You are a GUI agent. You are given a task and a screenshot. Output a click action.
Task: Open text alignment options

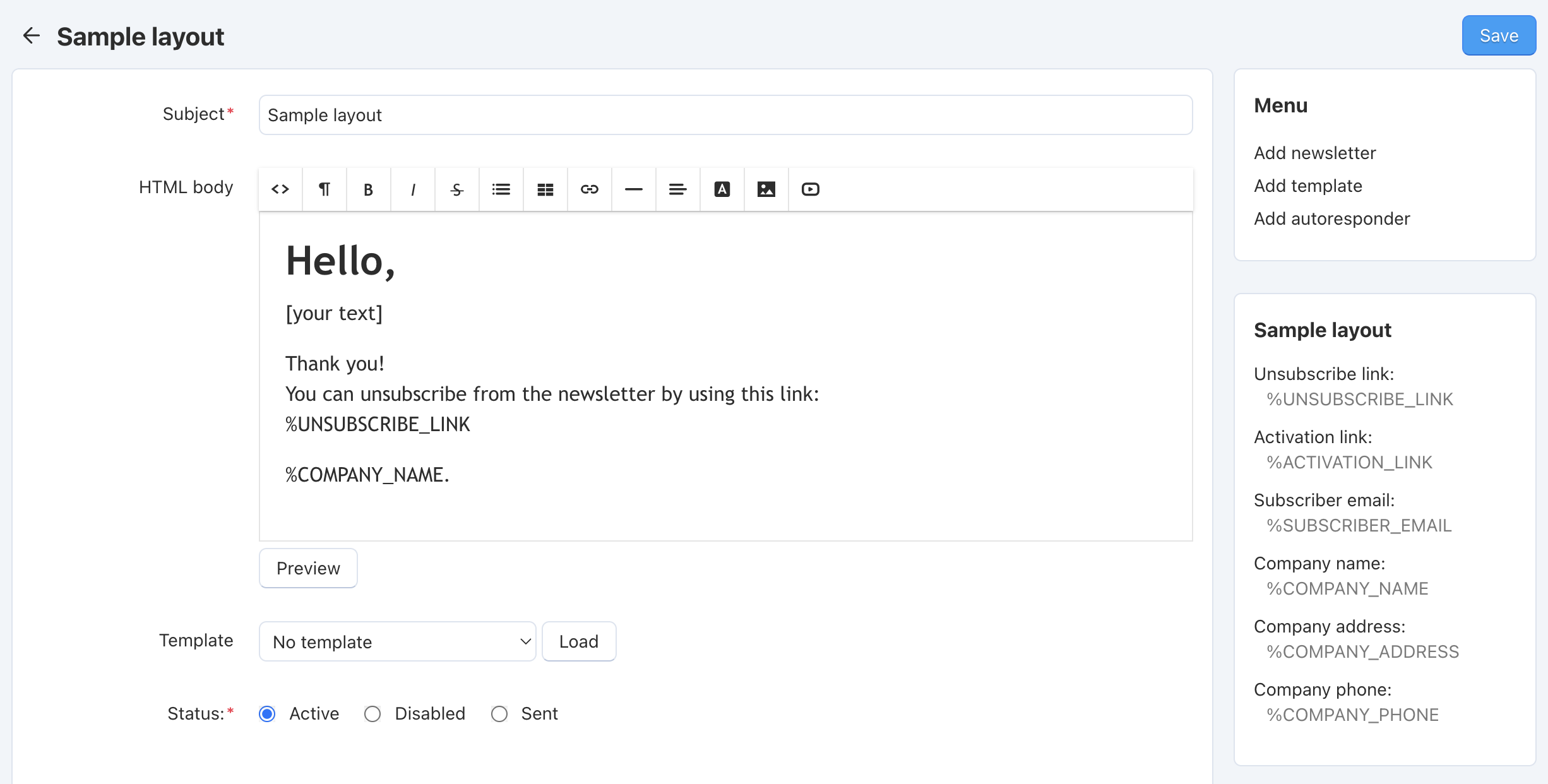click(678, 189)
